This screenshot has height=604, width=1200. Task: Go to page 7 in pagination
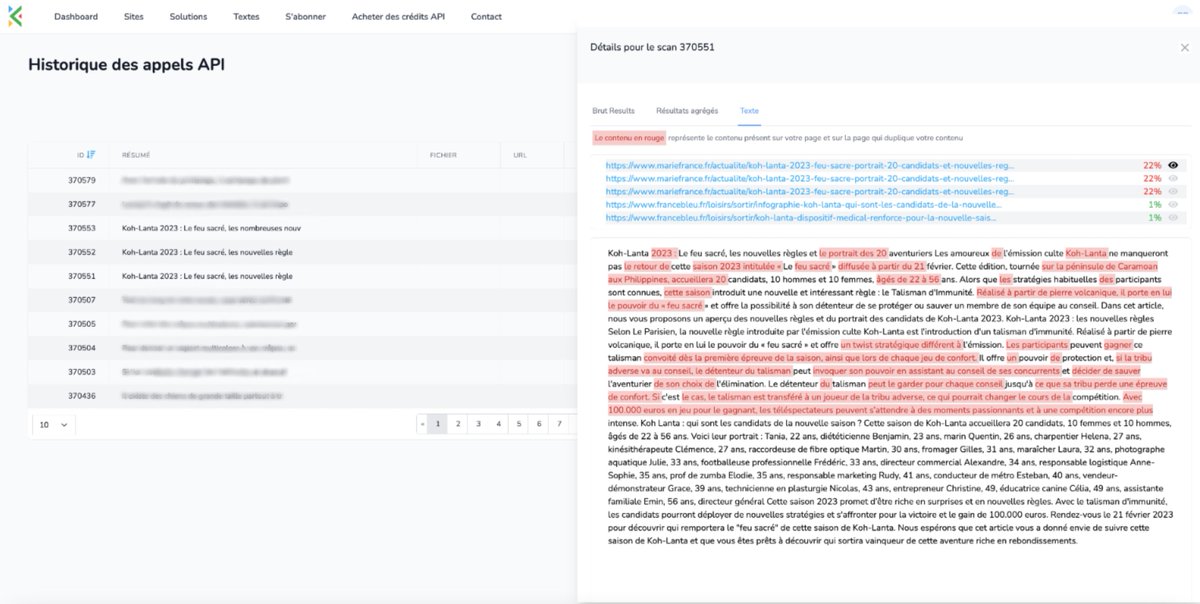click(559, 424)
